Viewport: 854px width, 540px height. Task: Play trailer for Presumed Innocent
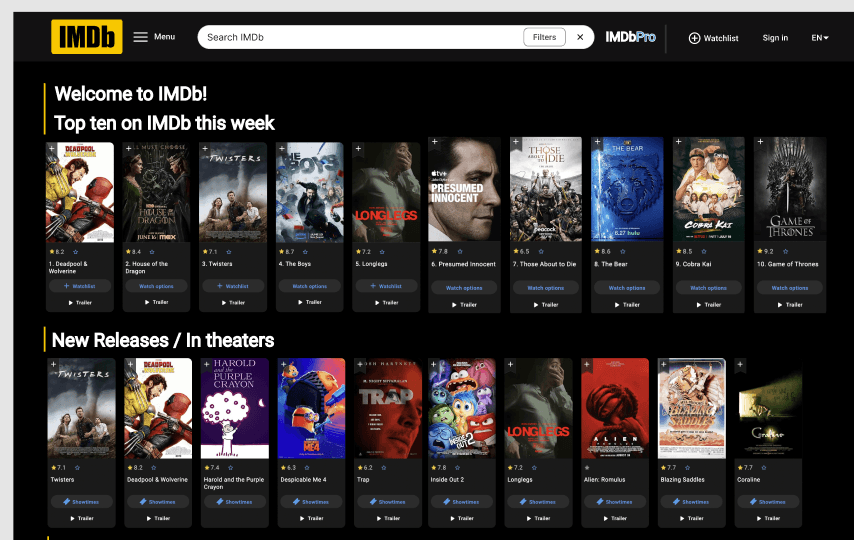(465, 305)
